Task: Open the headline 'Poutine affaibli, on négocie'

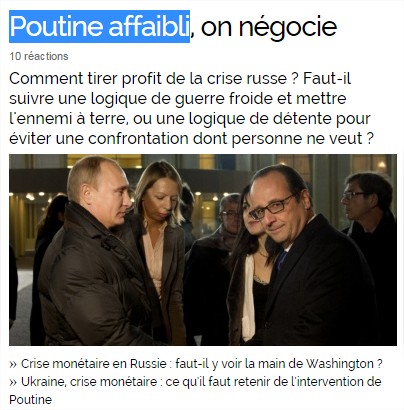Action: (173, 27)
